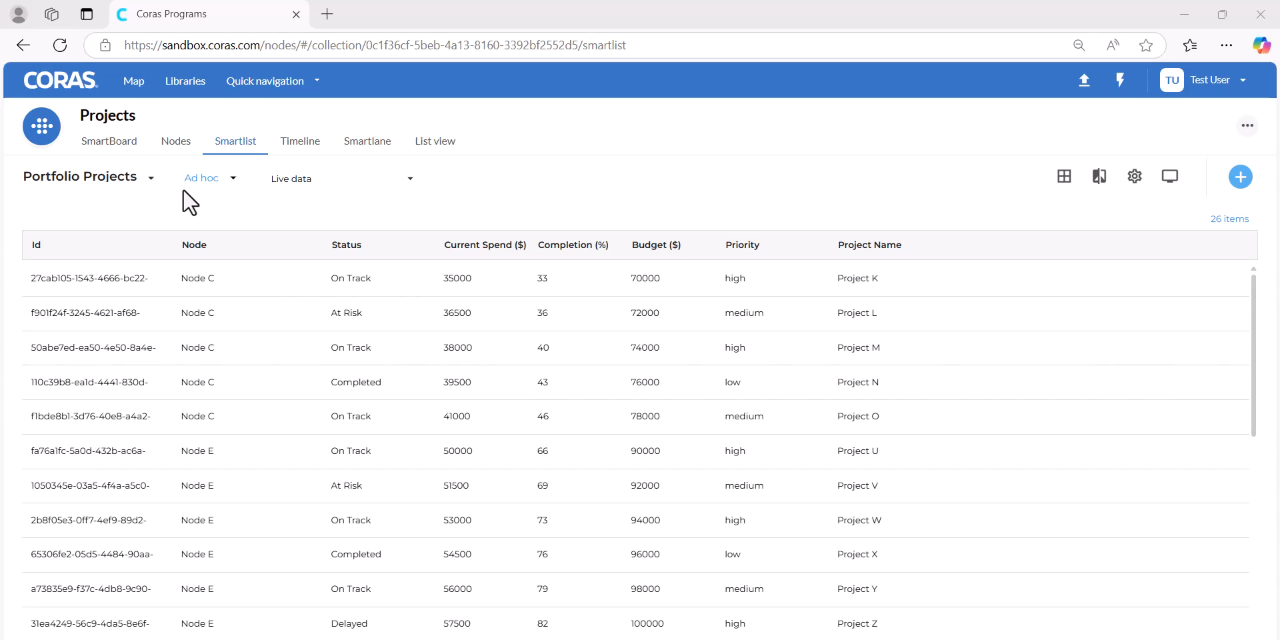The width and height of the screenshot is (1280, 640).
Task: Switch to the List view tab
Action: click(435, 141)
